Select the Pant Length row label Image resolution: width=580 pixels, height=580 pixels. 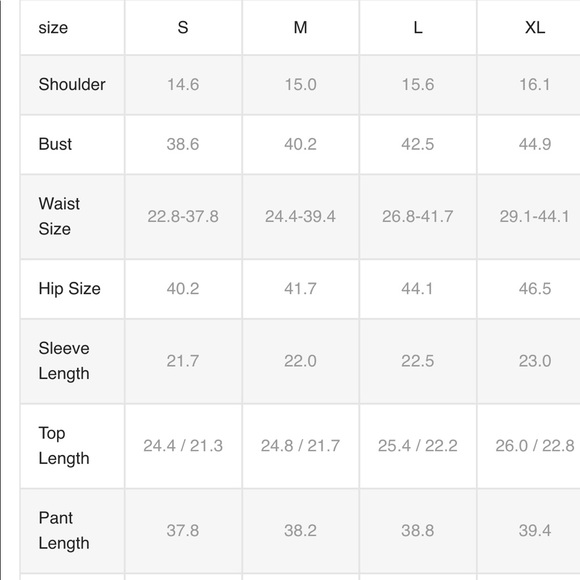pyautogui.click(x=64, y=530)
